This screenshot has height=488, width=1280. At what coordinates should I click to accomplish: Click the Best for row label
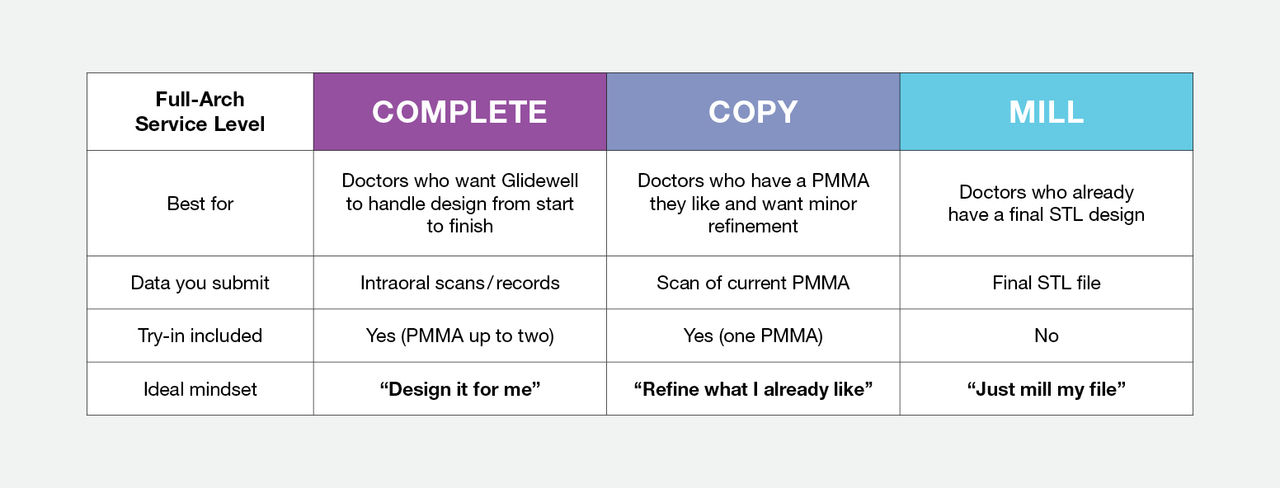click(200, 203)
